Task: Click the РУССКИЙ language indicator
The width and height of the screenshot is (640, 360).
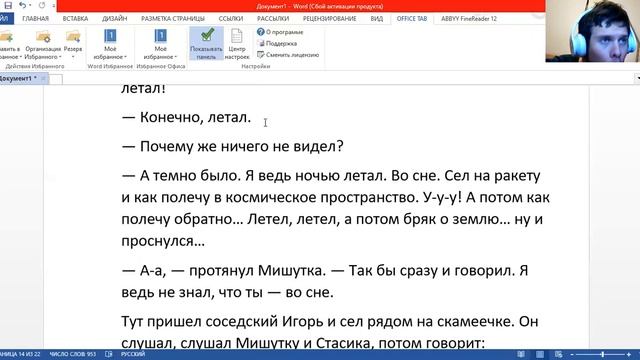Action: coord(133,354)
